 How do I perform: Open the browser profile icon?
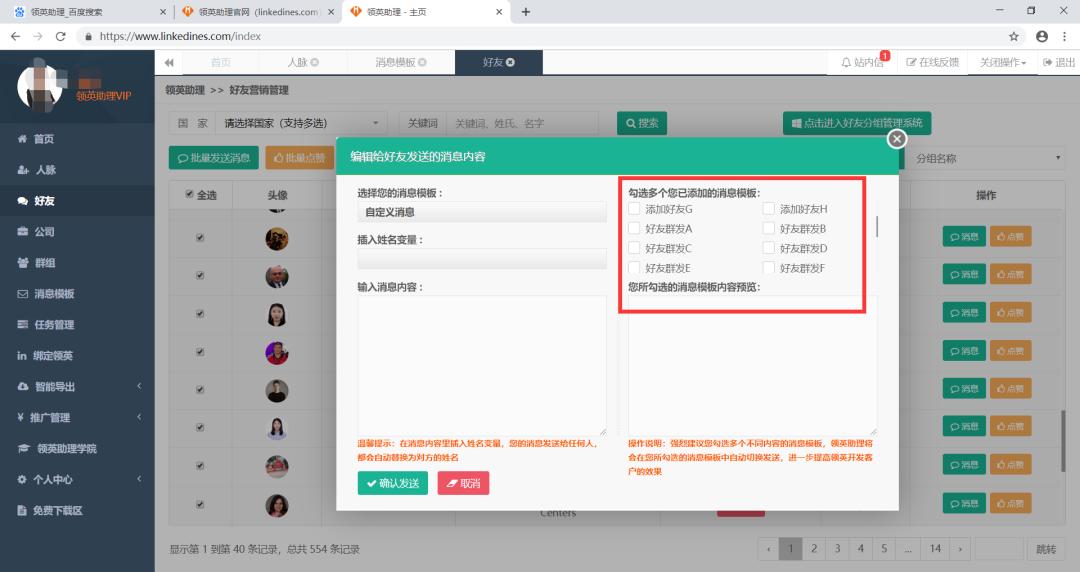click(x=1041, y=37)
